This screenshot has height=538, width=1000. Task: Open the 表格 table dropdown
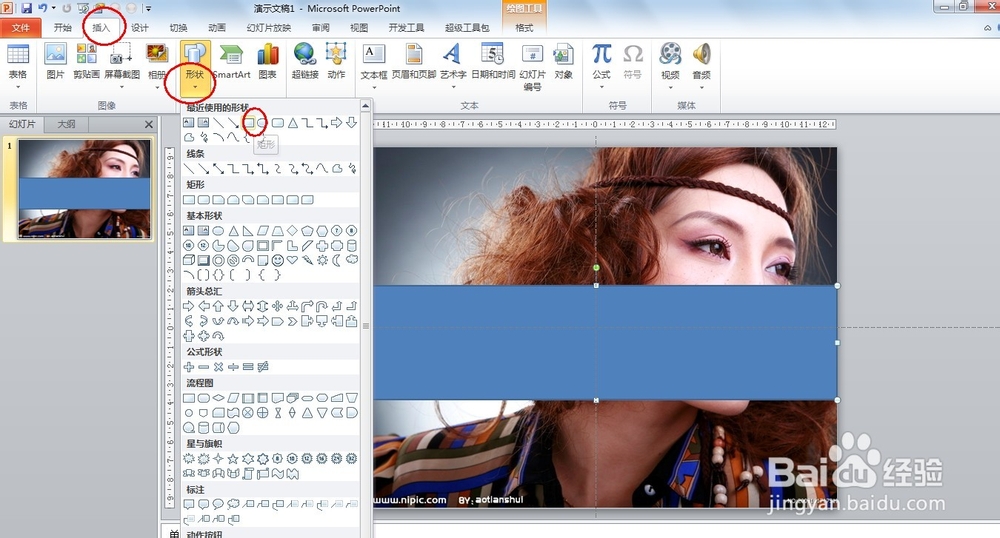point(18,86)
